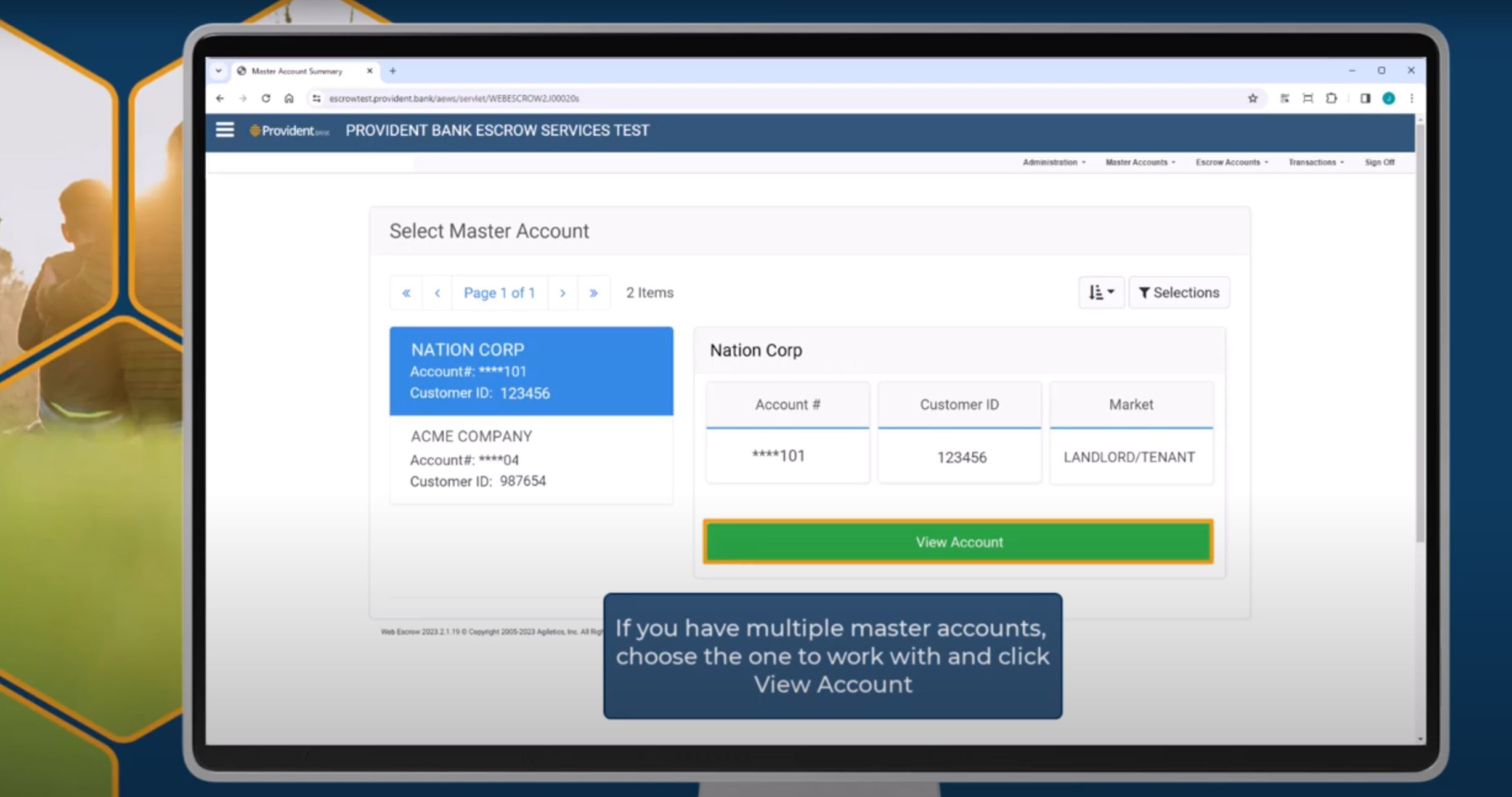Click the scrollbar down arrow
Screen dimensions: 1512x797
tap(1420, 738)
